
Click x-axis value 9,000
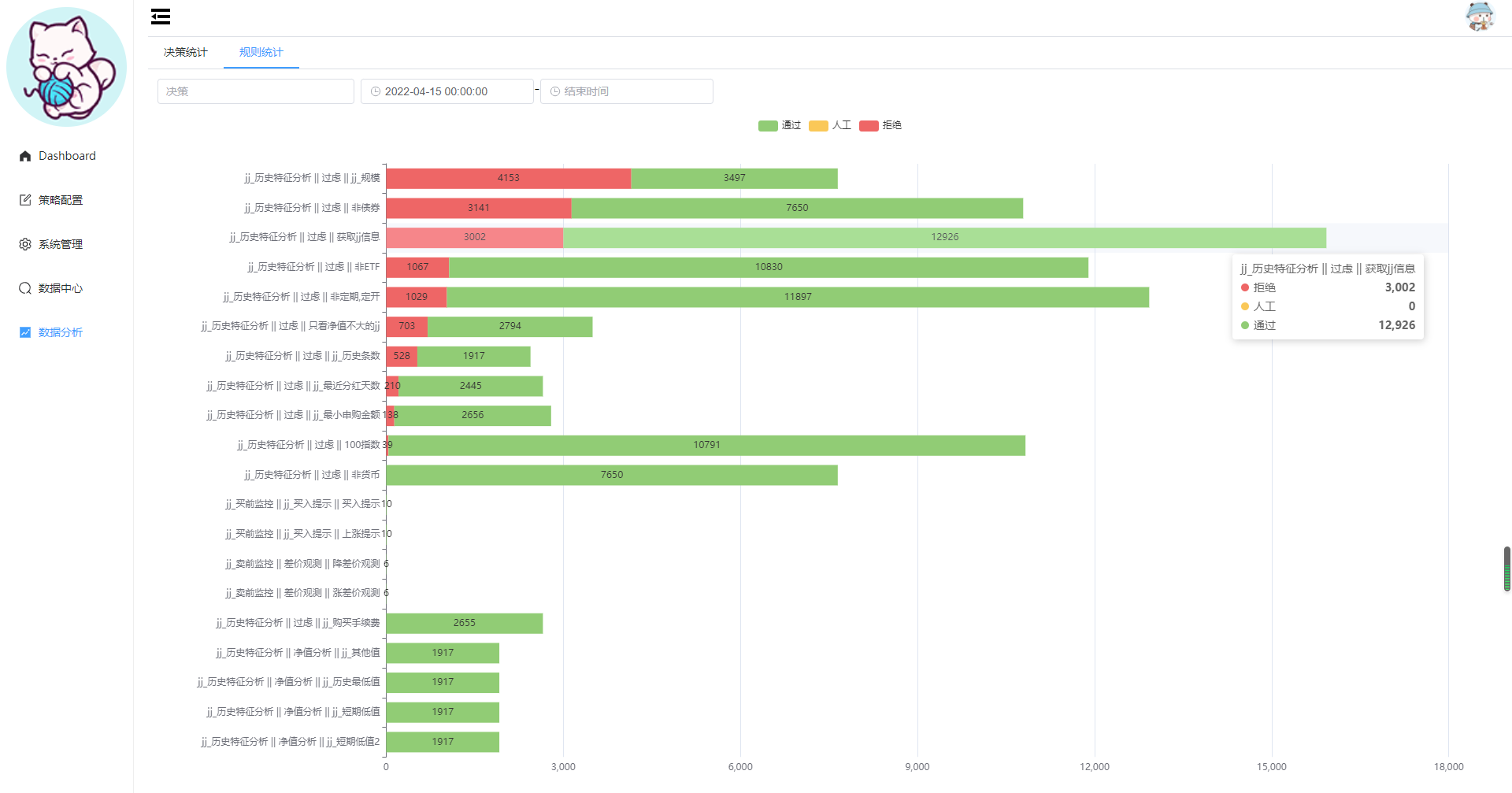917,767
